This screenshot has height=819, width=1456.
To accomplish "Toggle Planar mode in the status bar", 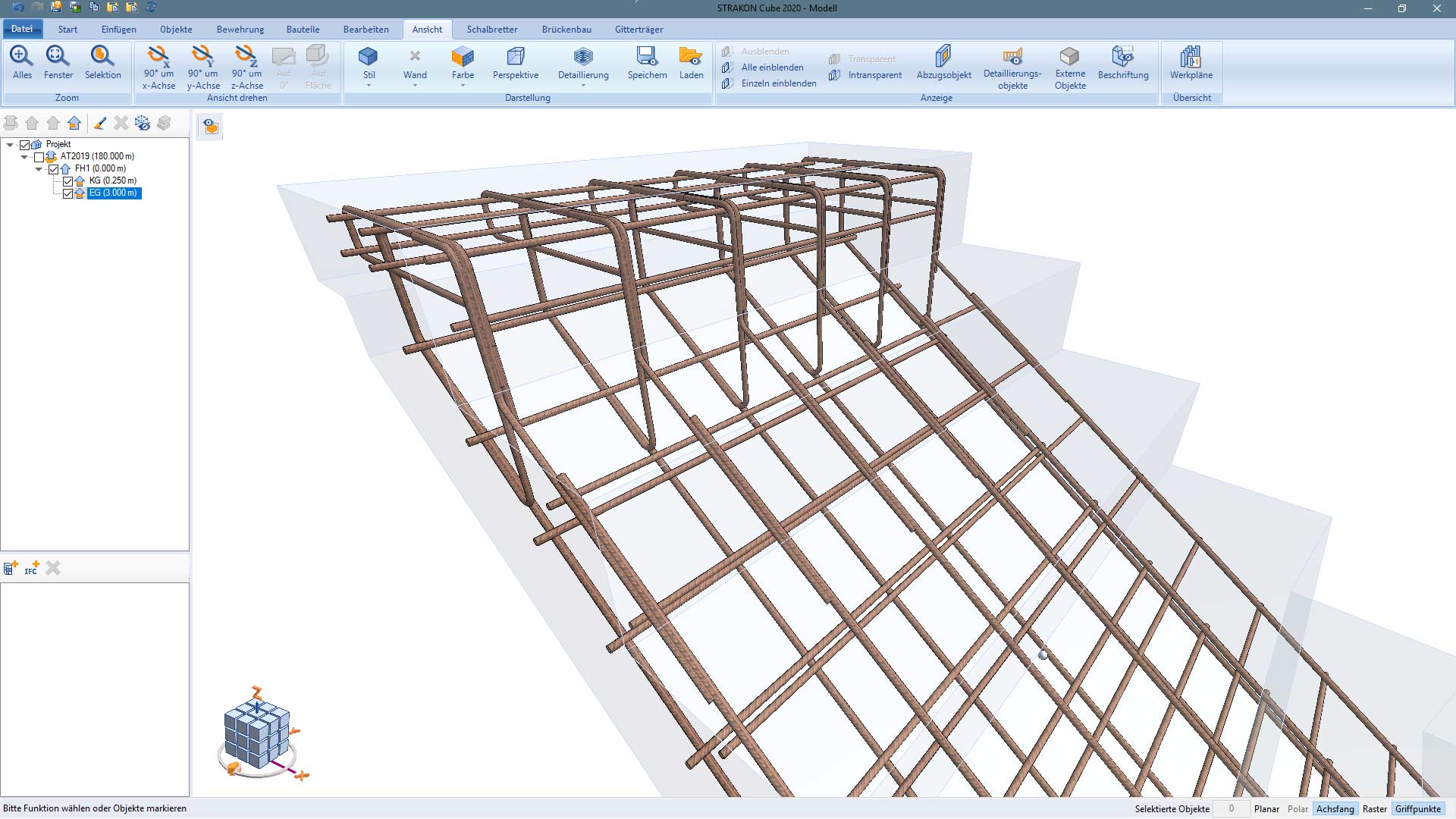I will 1266,809.
